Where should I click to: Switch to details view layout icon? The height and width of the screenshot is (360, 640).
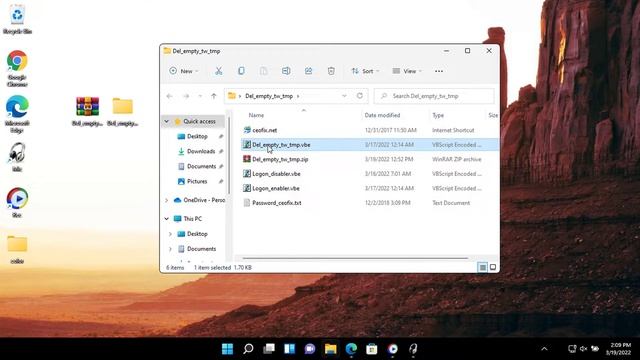pos(482,267)
